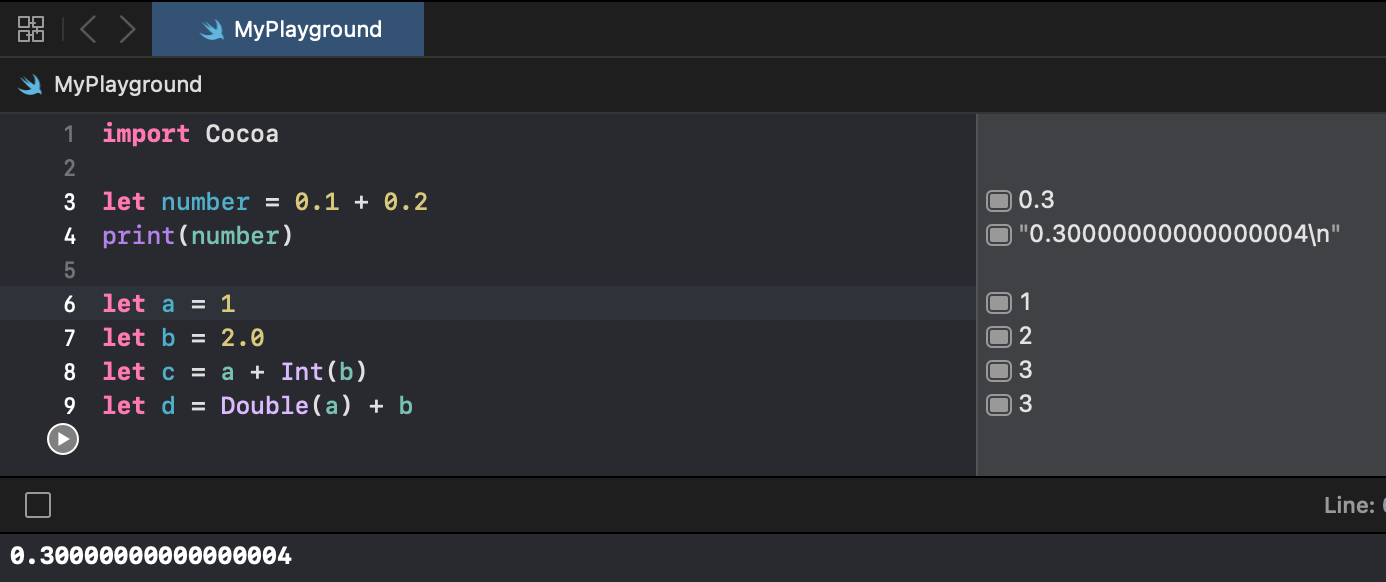Click the word Cocoa in the import line

click(242, 134)
